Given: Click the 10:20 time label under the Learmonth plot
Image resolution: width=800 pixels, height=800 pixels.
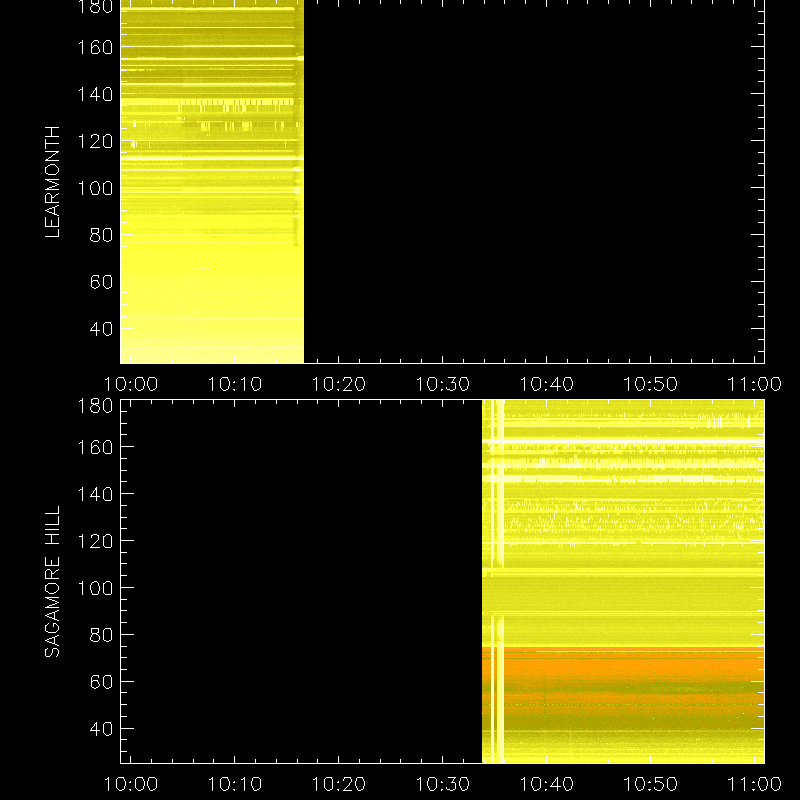Looking at the screenshot, I should point(339,384).
